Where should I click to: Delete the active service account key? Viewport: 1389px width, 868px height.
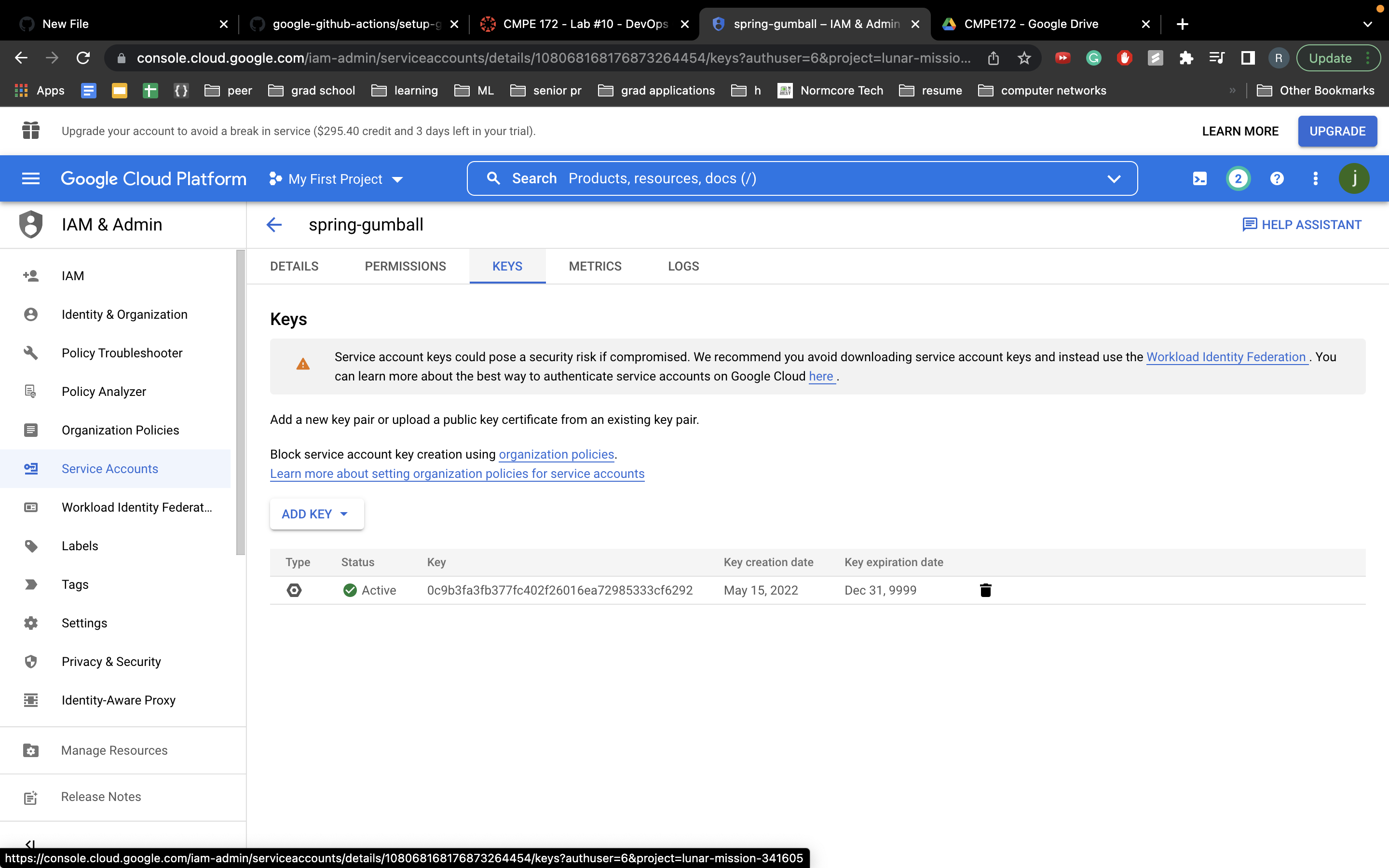(985, 590)
